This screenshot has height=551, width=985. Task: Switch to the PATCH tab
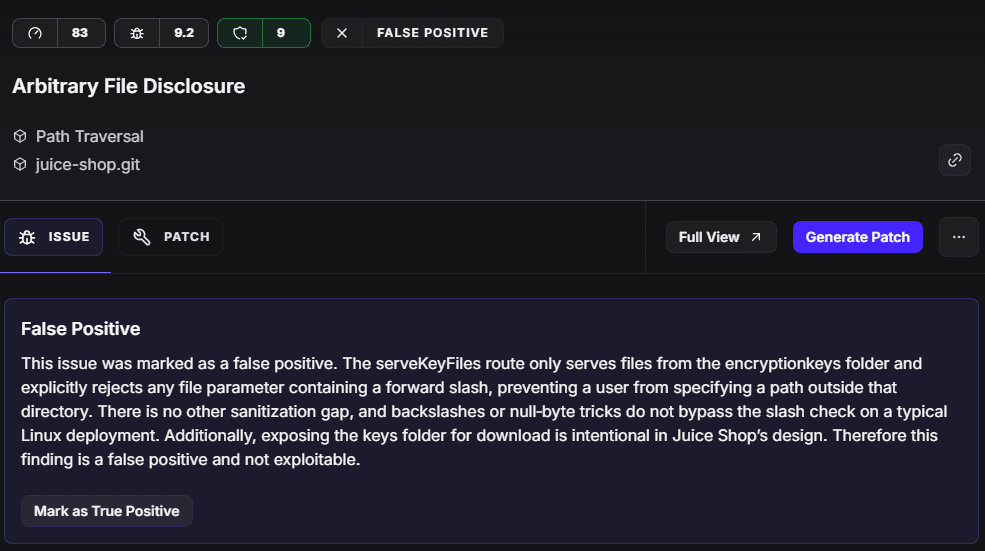click(x=171, y=237)
